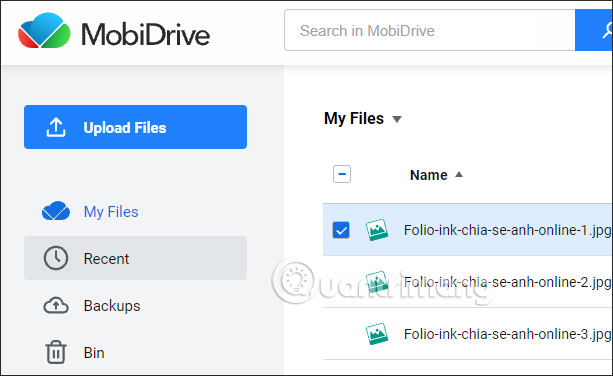Click the Backups cloud upload icon
Viewport: 613px width, 376px height.
(x=56, y=306)
